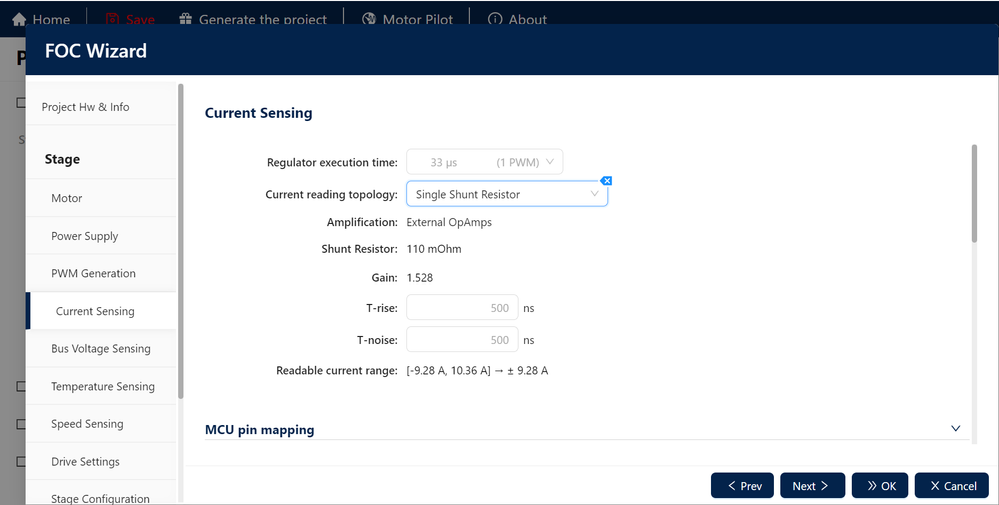Open the PWM Generation stage page
The width and height of the screenshot is (999, 505).
point(101,273)
